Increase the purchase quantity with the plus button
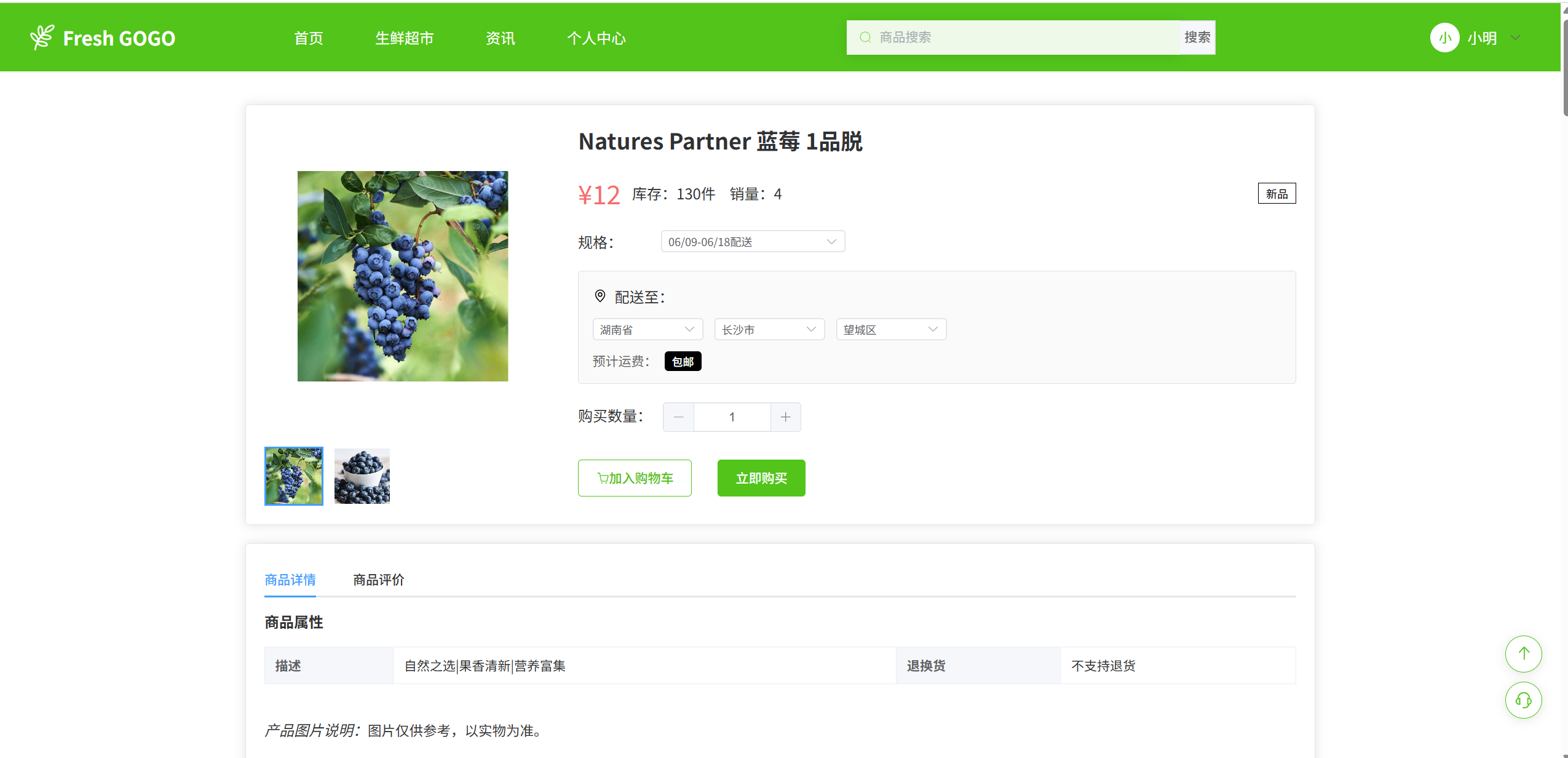The image size is (1568, 758). [785, 417]
